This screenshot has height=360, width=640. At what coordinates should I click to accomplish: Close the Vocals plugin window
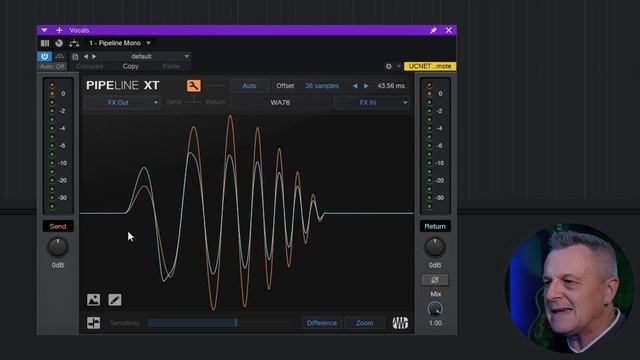pos(449,30)
